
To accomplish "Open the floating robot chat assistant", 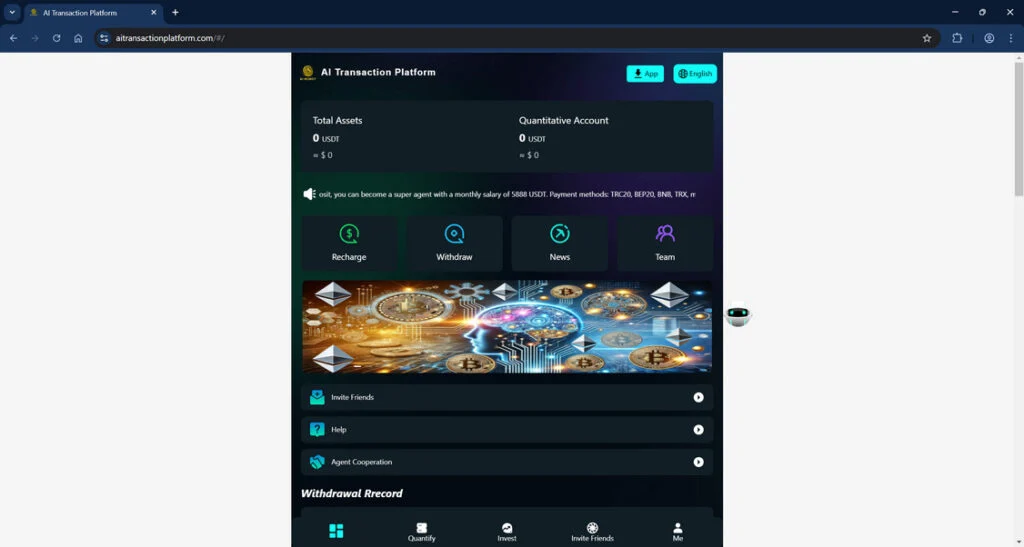I will (738, 315).
